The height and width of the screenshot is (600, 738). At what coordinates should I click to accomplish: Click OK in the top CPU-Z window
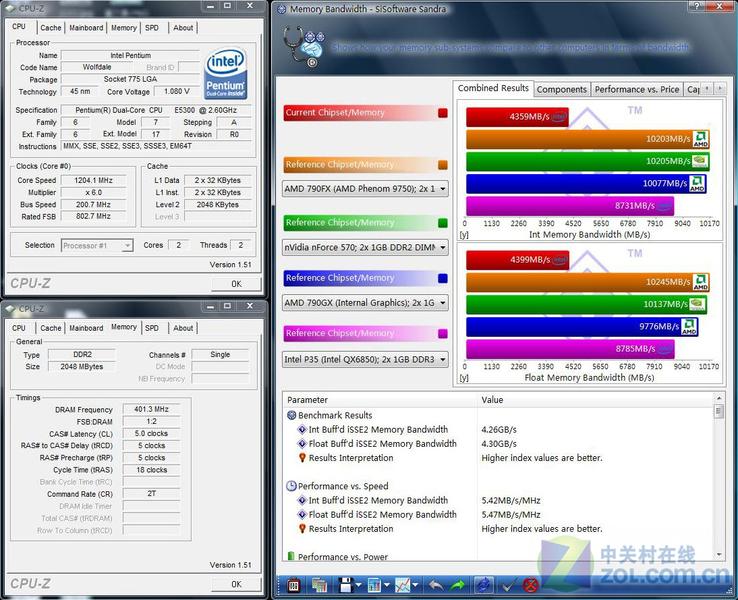[236, 284]
